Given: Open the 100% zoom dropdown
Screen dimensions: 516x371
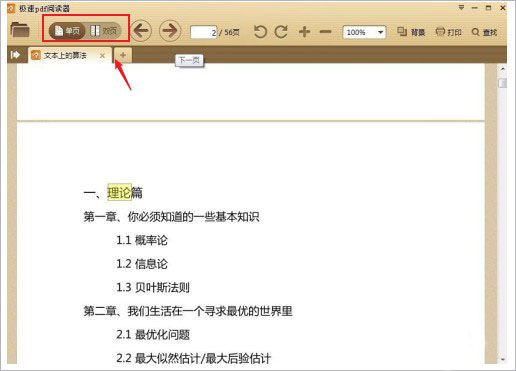Looking at the screenshot, I should [x=364, y=32].
